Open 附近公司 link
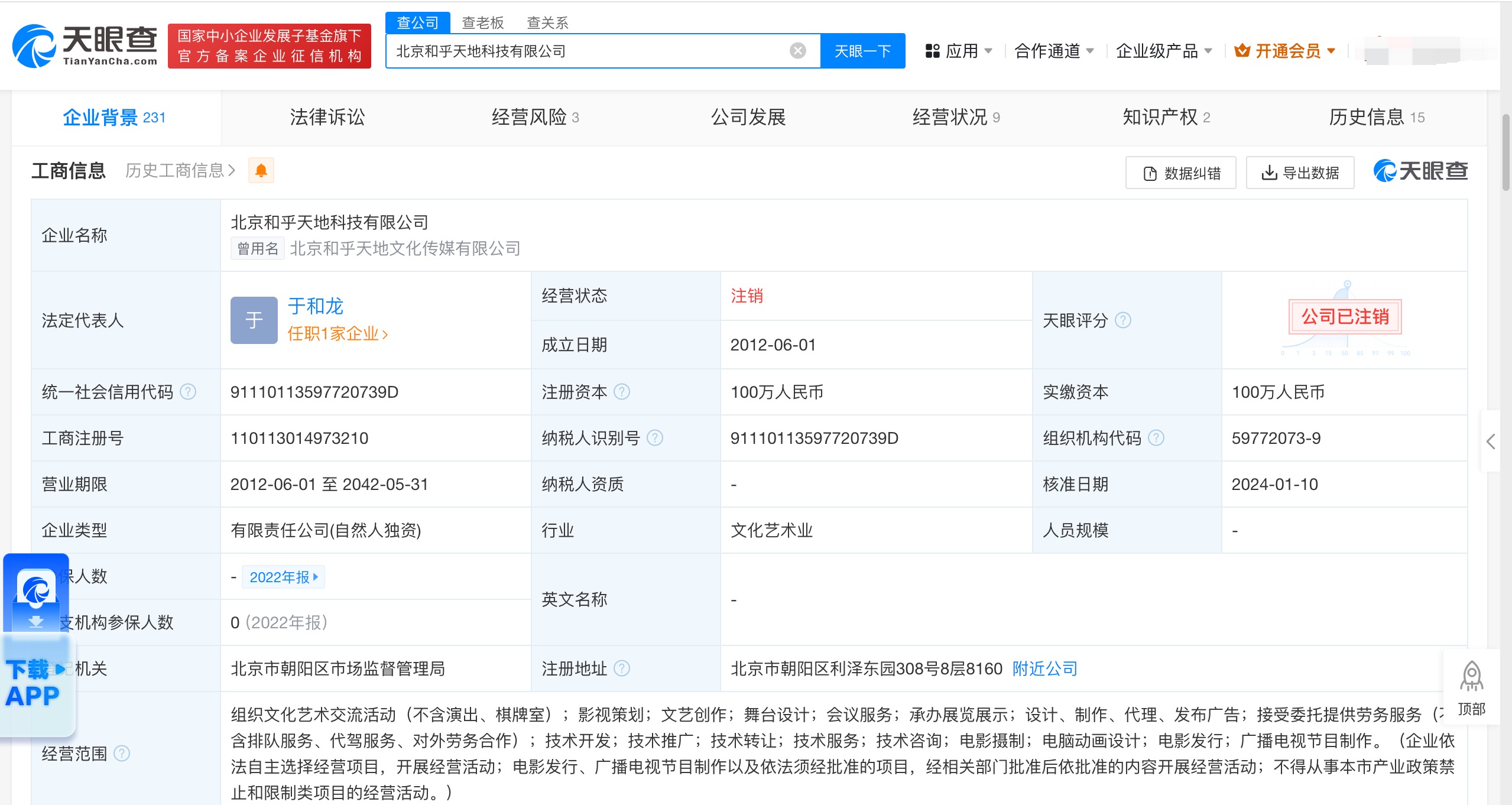The width and height of the screenshot is (1512, 805). click(x=1045, y=668)
